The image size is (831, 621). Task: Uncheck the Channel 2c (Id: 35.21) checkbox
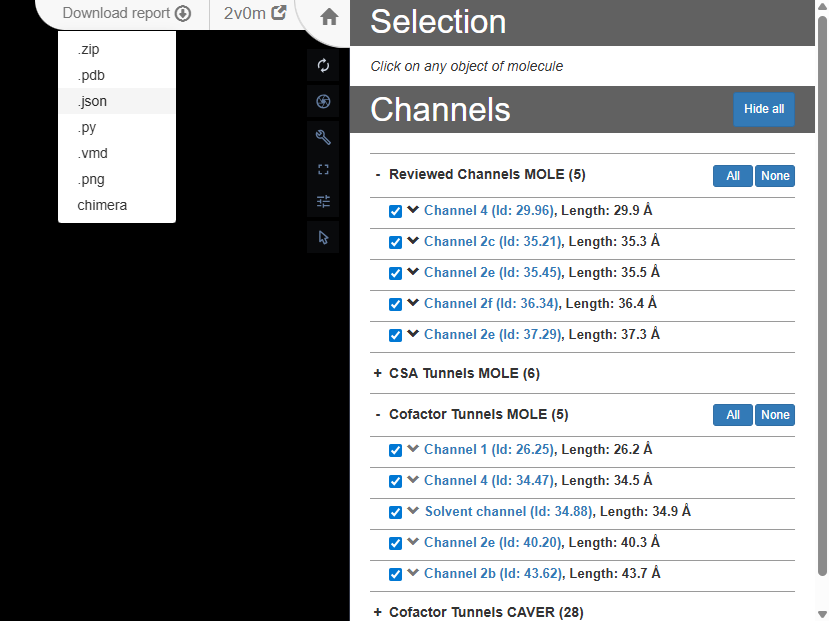(395, 242)
